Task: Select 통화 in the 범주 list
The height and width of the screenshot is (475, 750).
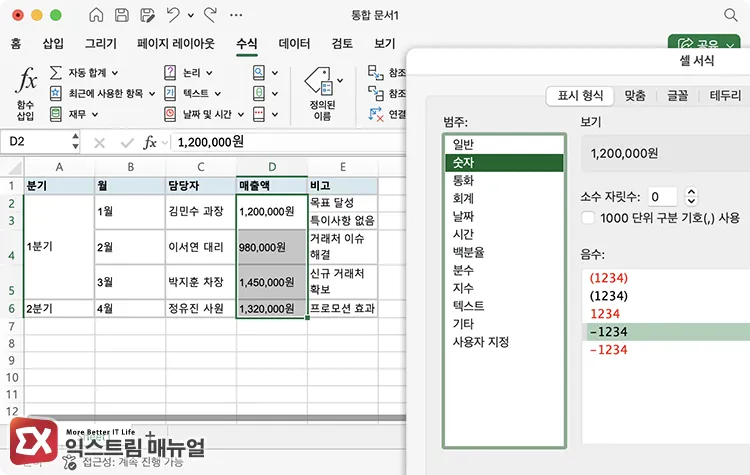Action: point(504,180)
